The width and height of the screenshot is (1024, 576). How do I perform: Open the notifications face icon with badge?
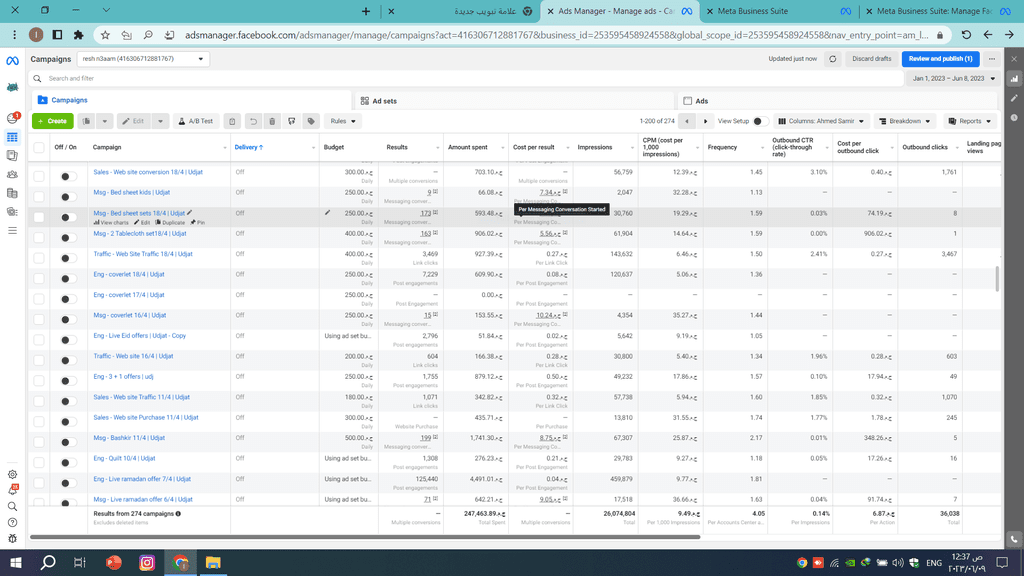point(12,118)
